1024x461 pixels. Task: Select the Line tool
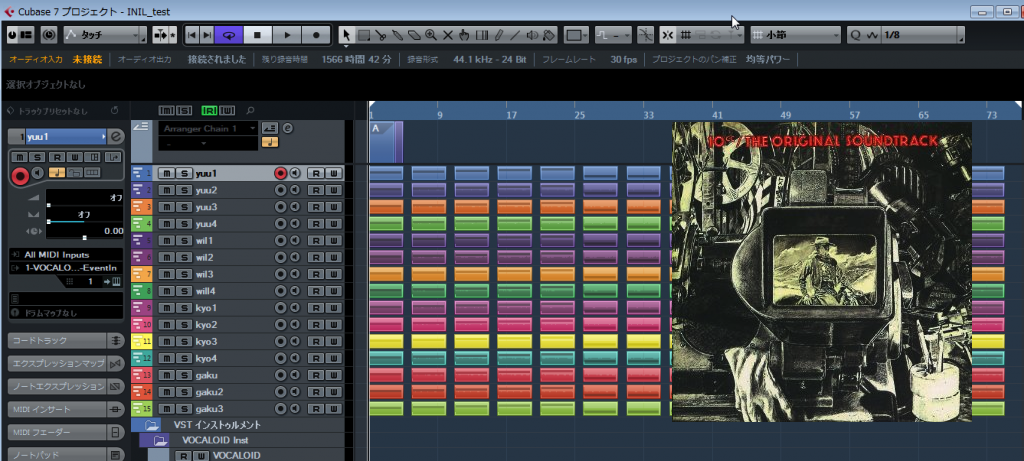pos(515,35)
